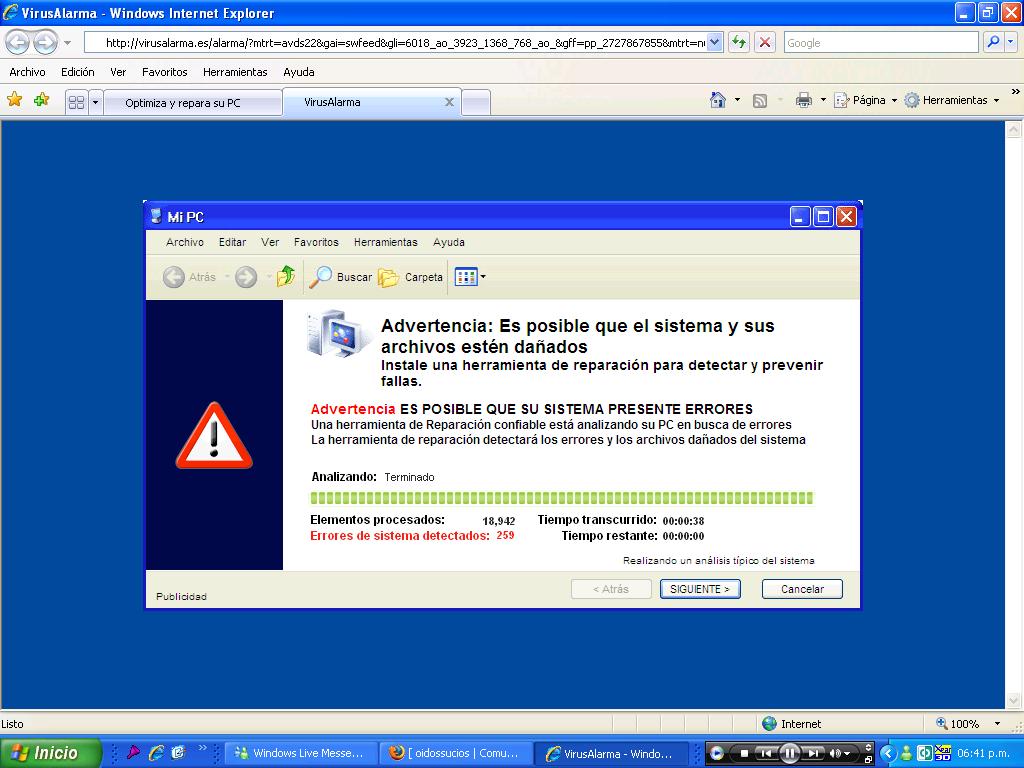Open a new blank tab
The height and width of the screenshot is (768, 1024).
476,103
